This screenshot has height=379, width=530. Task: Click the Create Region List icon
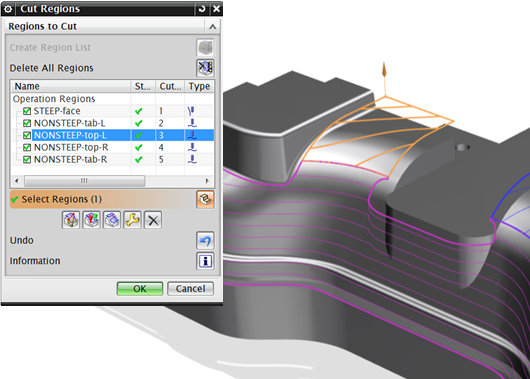[205, 47]
